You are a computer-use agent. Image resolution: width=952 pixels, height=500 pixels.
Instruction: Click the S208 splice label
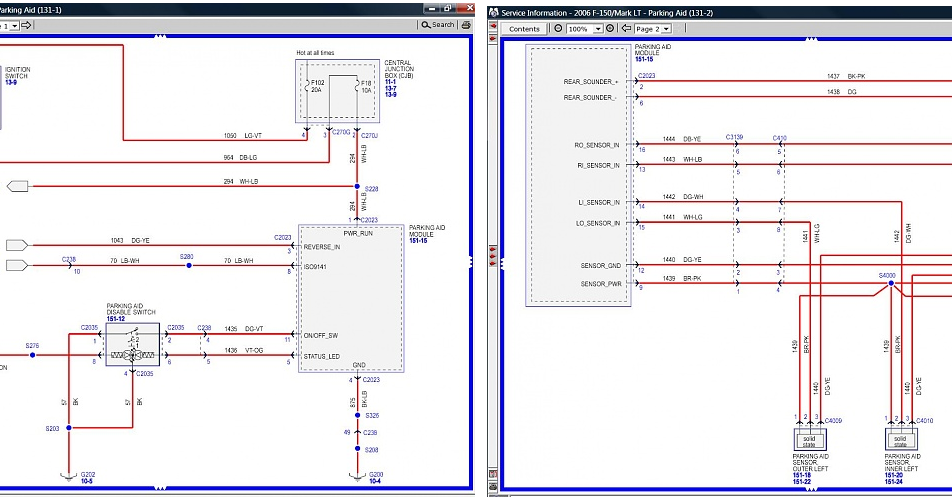pyautogui.click(x=372, y=450)
